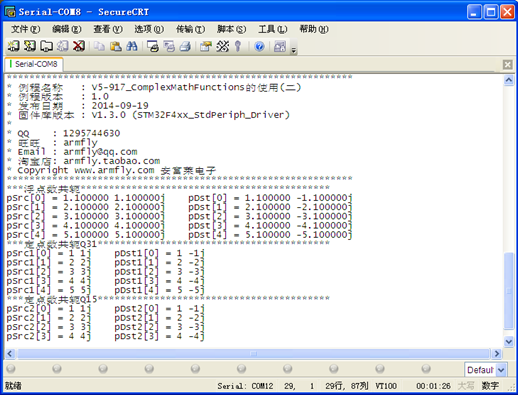Viewport: 518px width, 395px height.
Task: Click the '数字' Num Lock indicator
Action: [x=490, y=386]
